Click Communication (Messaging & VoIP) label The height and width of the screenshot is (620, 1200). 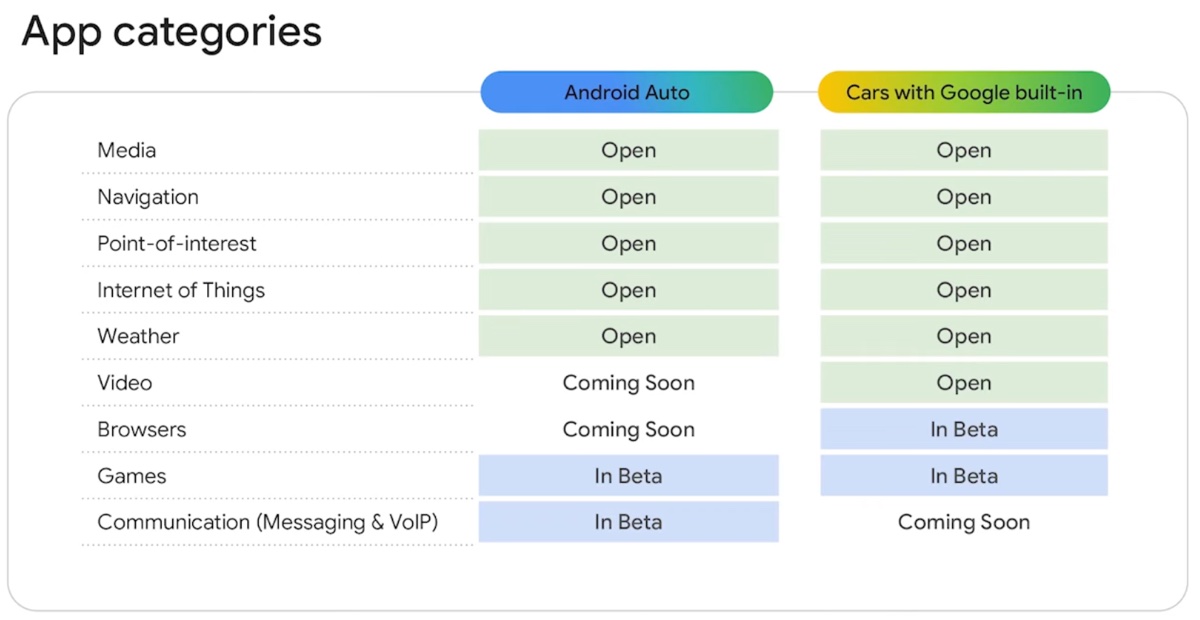click(x=268, y=522)
